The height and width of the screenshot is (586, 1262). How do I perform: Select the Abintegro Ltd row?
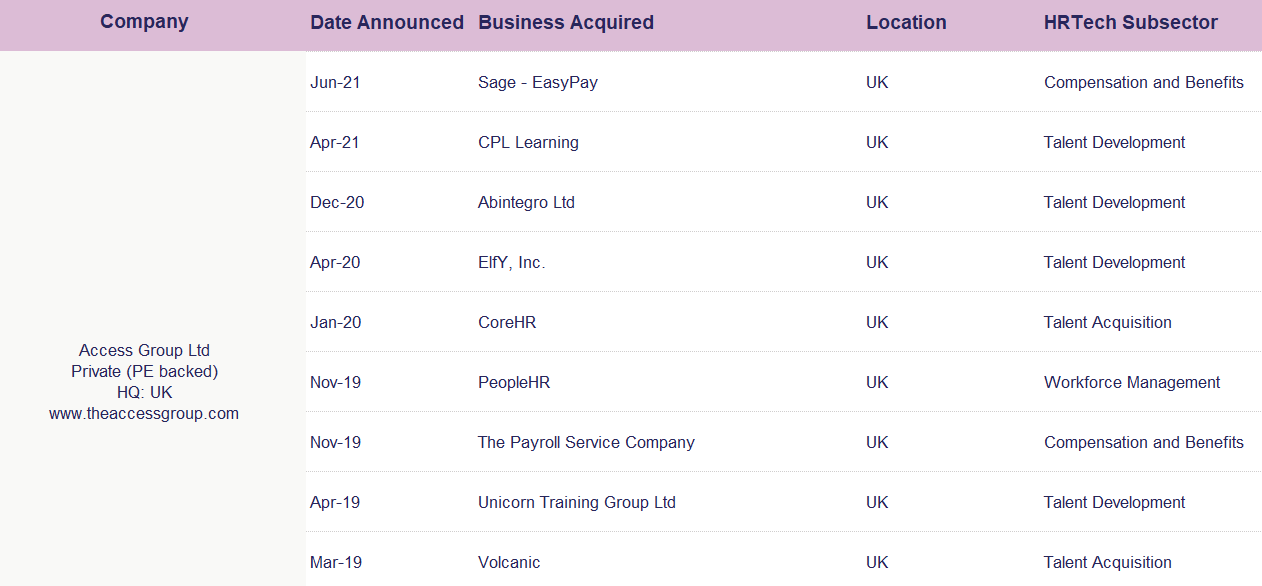point(784,202)
